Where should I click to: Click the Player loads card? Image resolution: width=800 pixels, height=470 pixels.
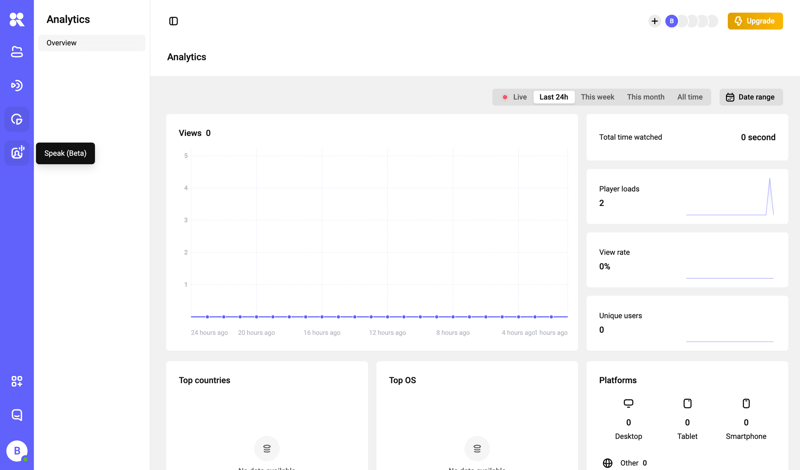(687, 196)
